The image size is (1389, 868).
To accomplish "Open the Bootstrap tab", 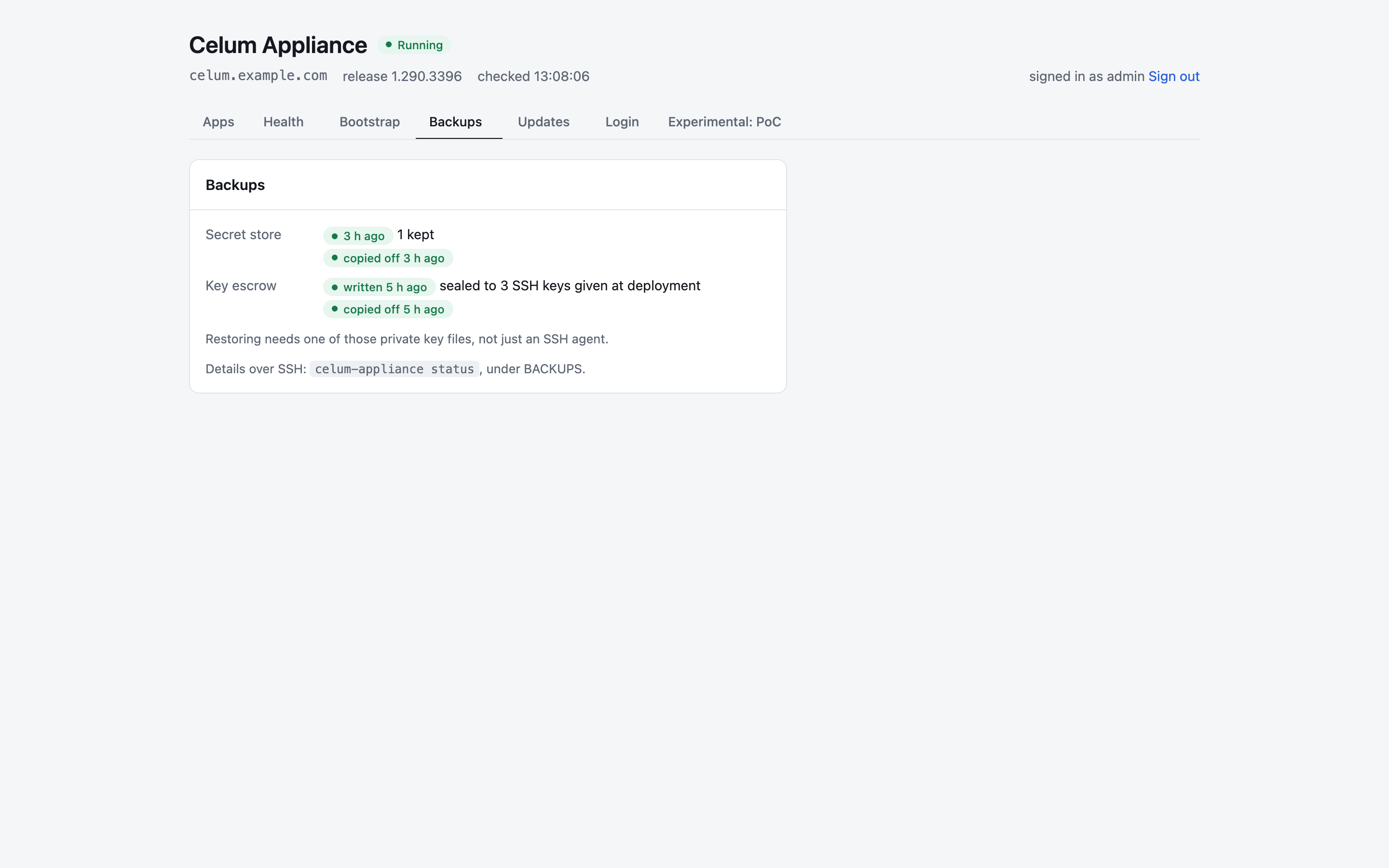I will (369, 122).
